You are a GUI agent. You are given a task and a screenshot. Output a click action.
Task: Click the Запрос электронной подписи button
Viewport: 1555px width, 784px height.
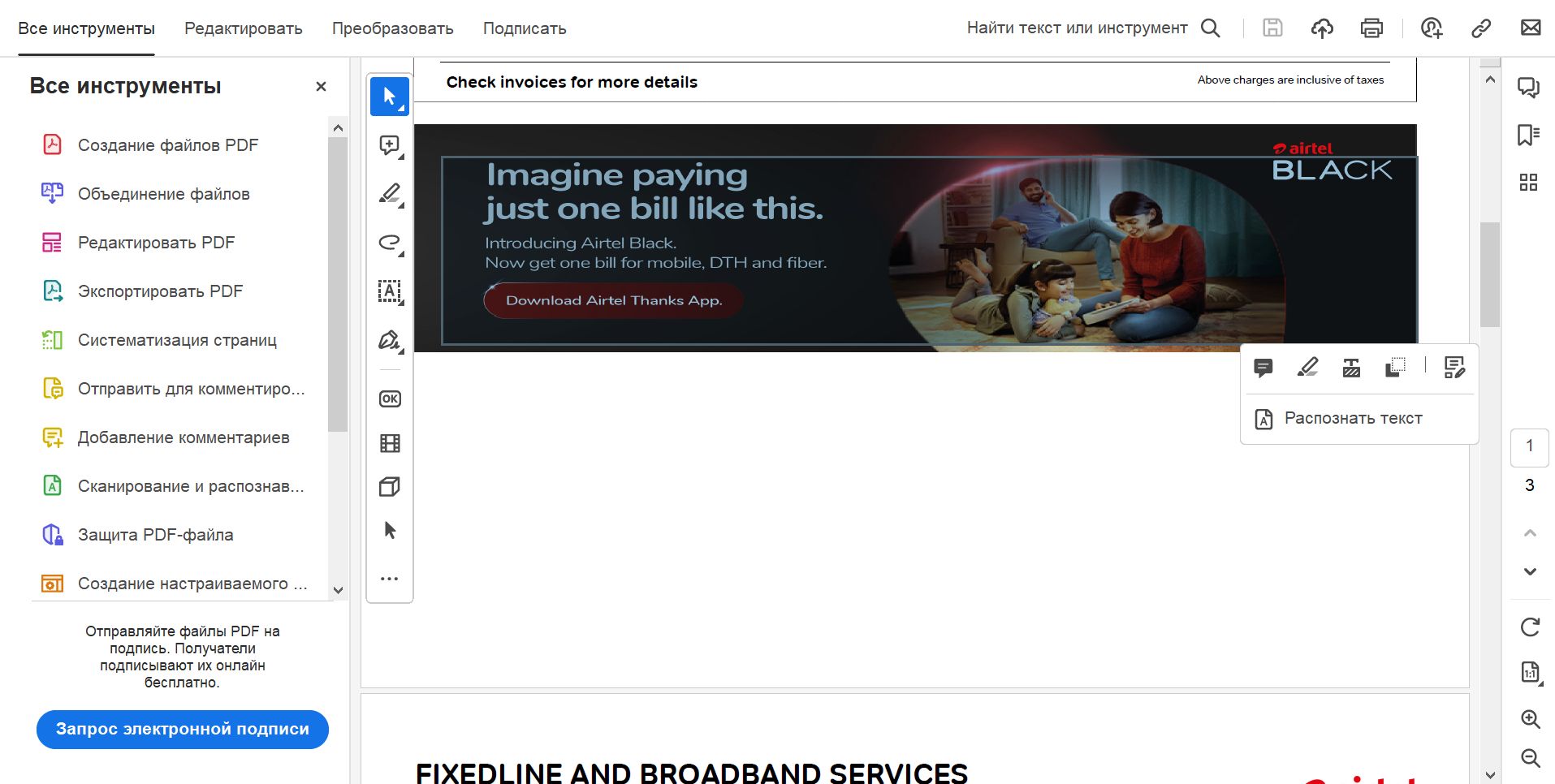[183, 730]
